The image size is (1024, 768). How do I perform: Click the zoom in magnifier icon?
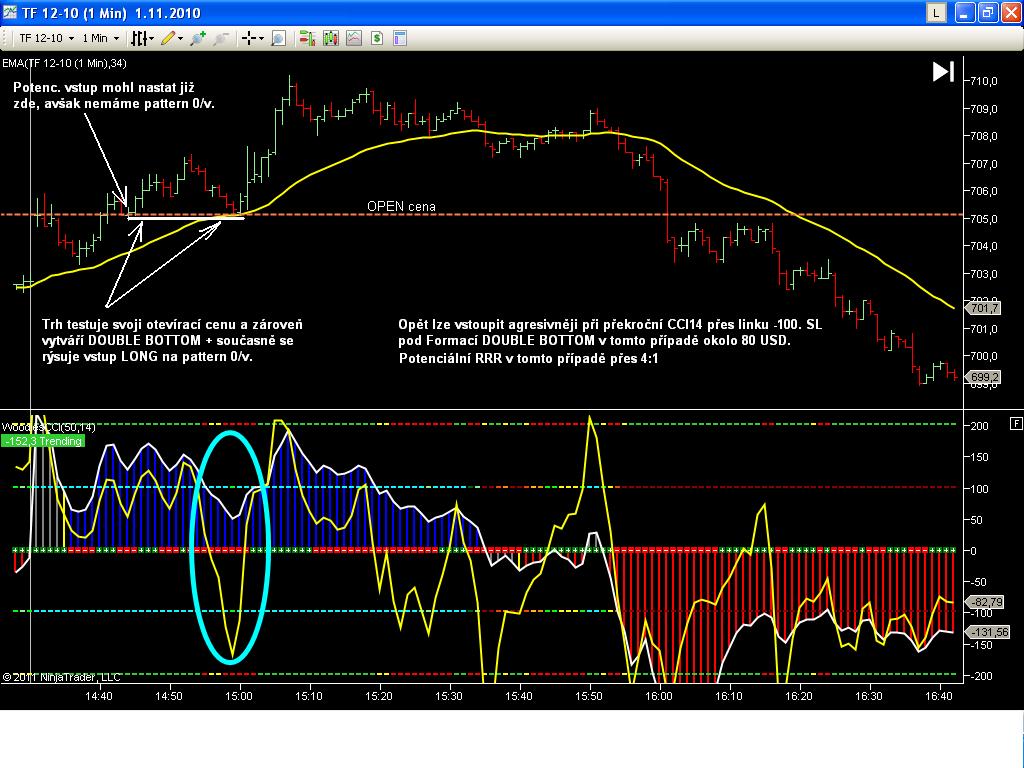point(198,39)
